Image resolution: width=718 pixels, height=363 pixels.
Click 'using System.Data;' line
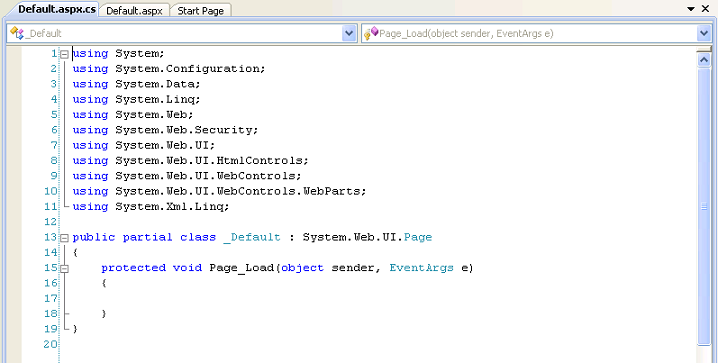(136, 84)
